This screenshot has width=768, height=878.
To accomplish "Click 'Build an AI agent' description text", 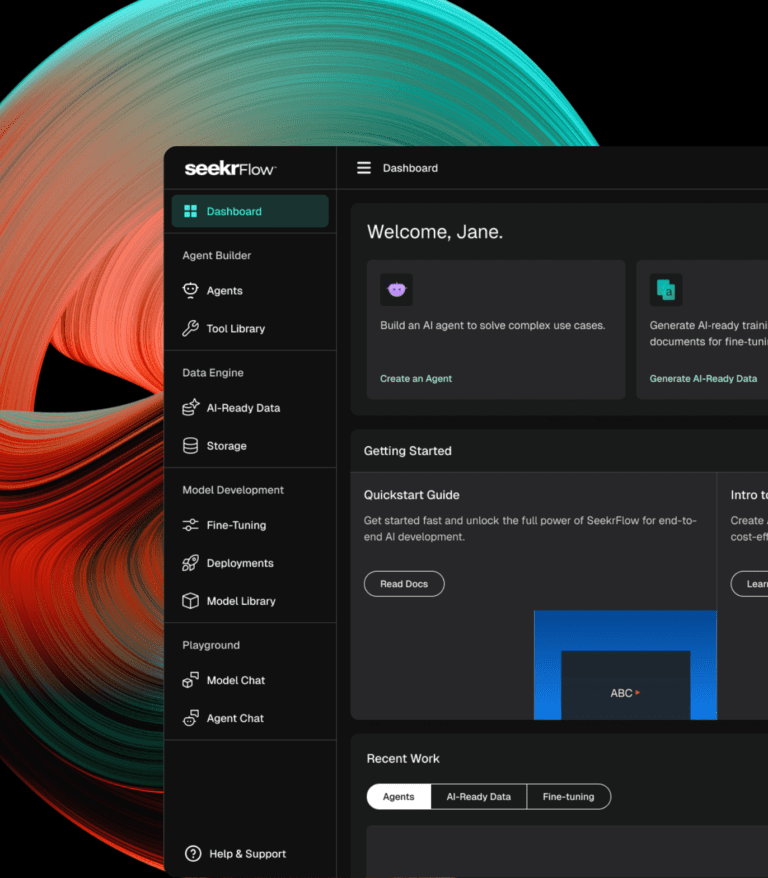I will (x=493, y=325).
